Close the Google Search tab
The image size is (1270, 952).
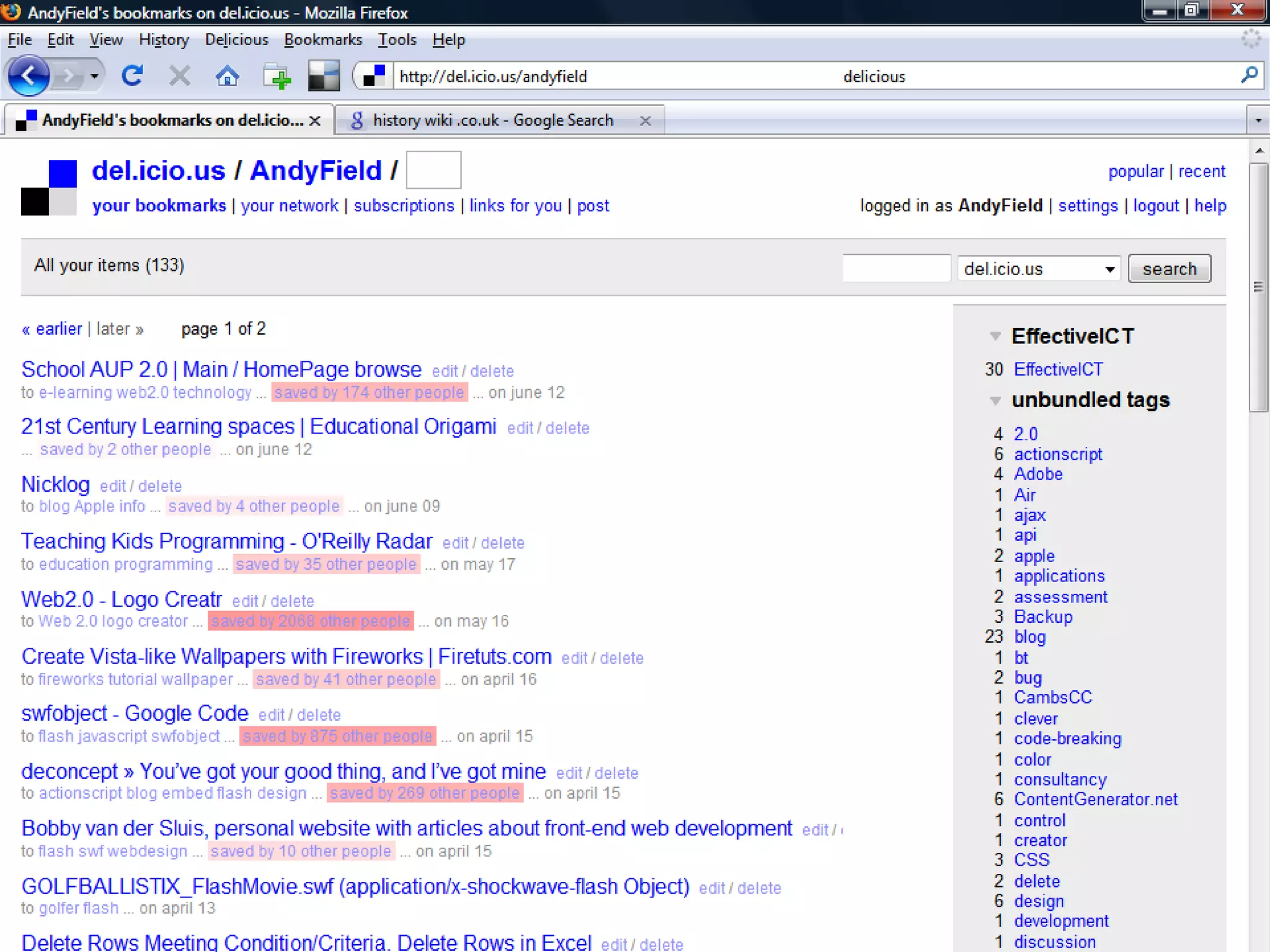tap(645, 120)
